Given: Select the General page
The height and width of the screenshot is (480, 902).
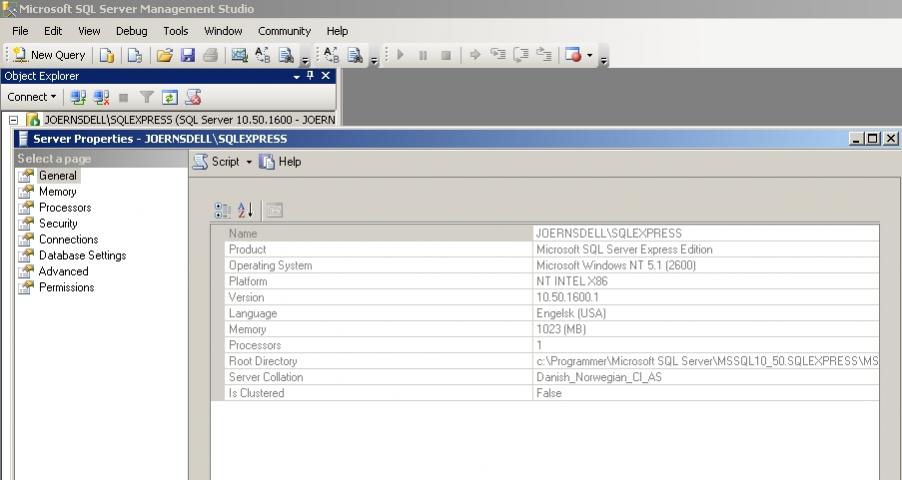Looking at the screenshot, I should (x=58, y=176).
